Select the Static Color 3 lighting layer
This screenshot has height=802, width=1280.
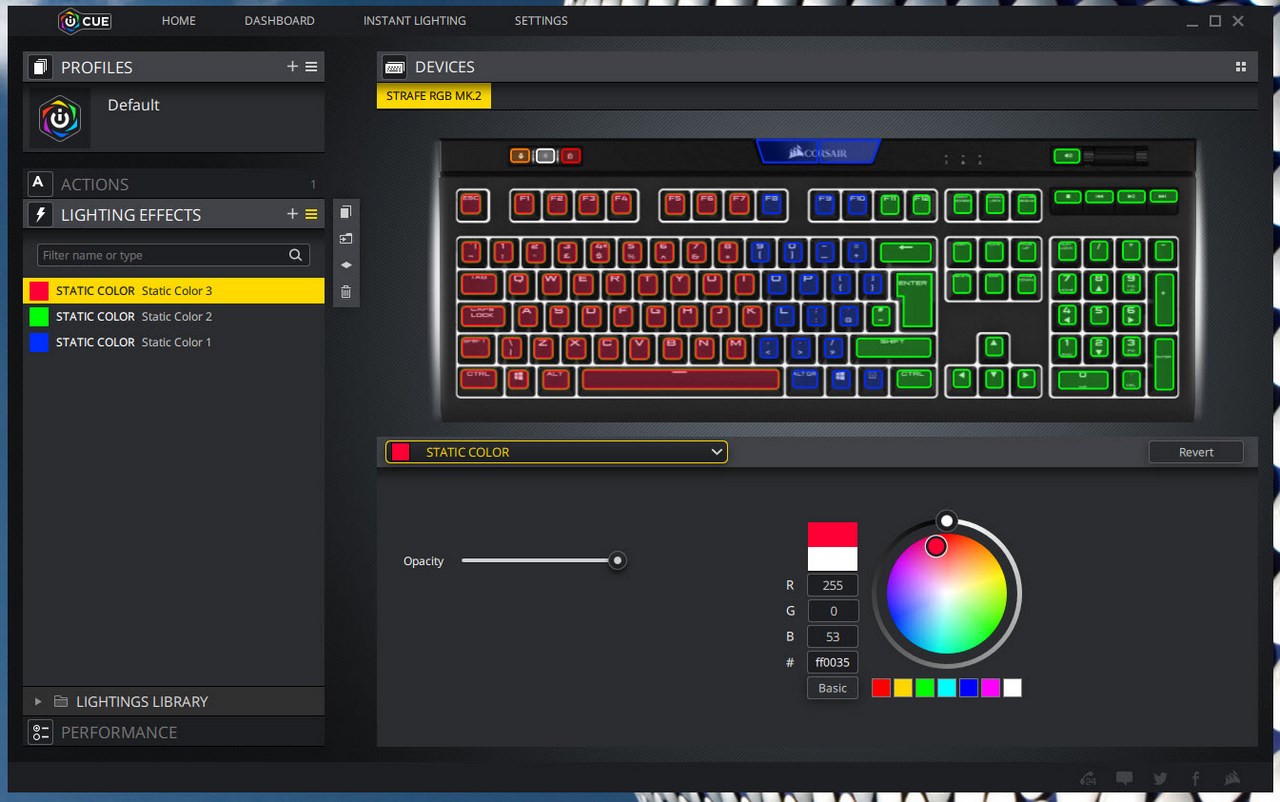click(x=173, y=291)
